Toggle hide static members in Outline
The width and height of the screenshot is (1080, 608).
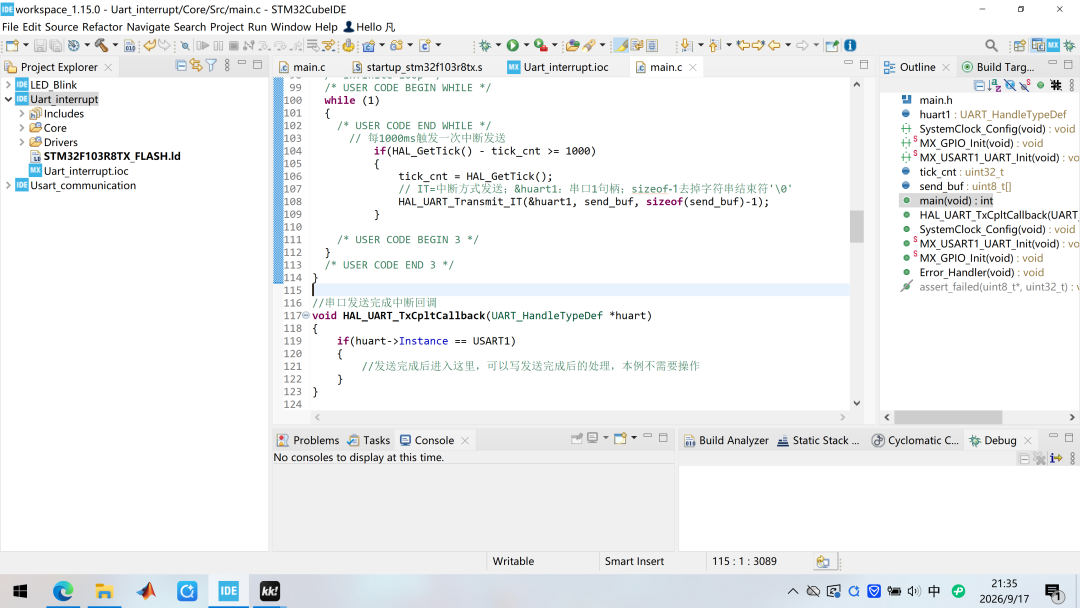point(1025,85)
